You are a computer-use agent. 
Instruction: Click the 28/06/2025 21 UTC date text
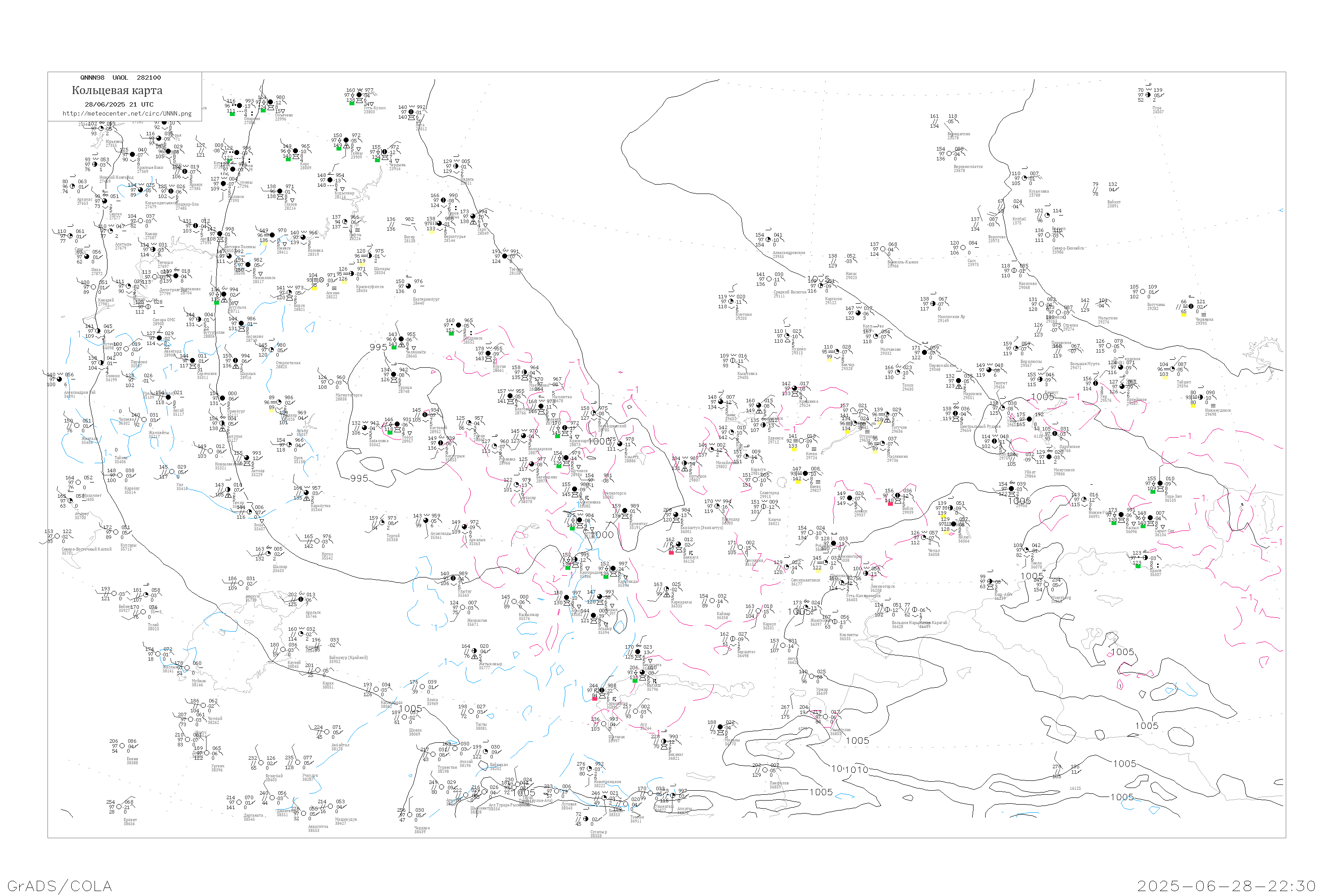(119, 104)
